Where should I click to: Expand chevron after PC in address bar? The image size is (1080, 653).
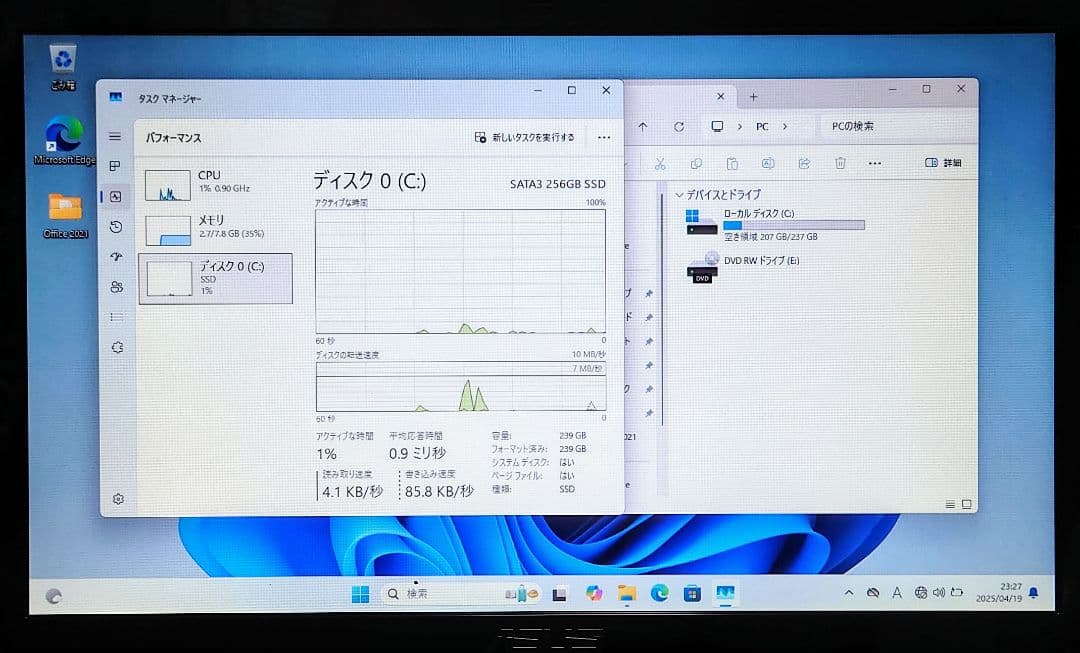tap(785, 127)
